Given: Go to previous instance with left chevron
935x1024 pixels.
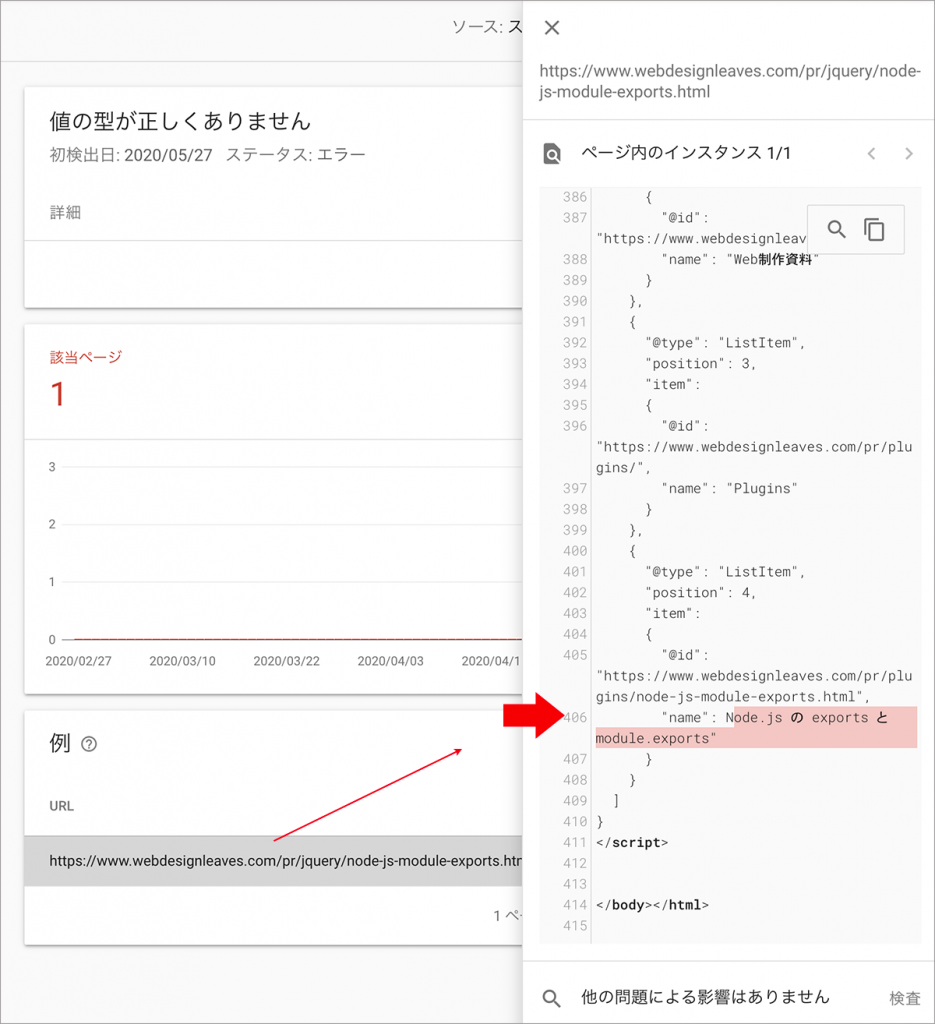Looking at the screenshot, I should pos(871,154).
